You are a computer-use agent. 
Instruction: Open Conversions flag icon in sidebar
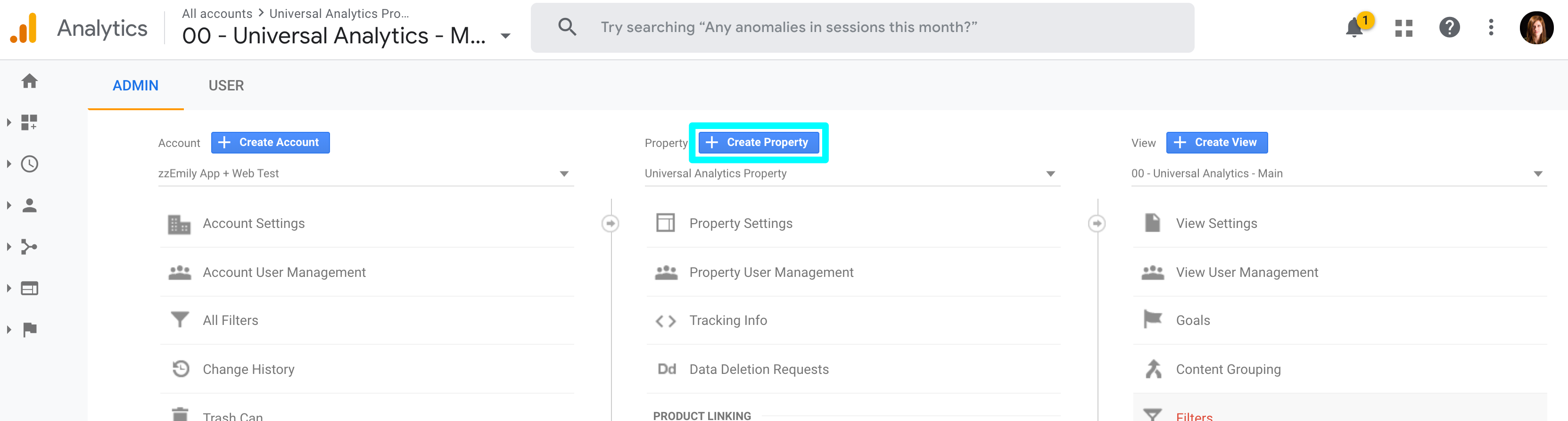[29, 330]
